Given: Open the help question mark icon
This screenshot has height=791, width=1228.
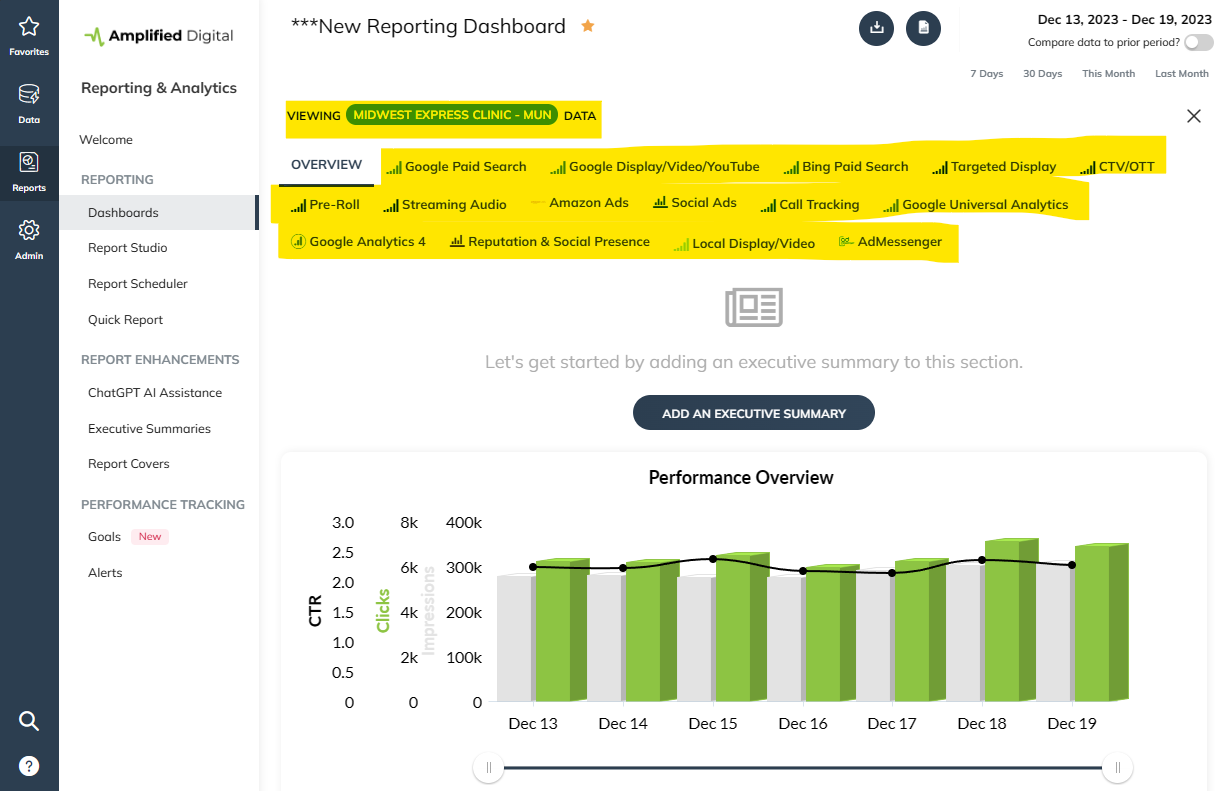Looking at the screenshot, I should (x=29, y=767).
